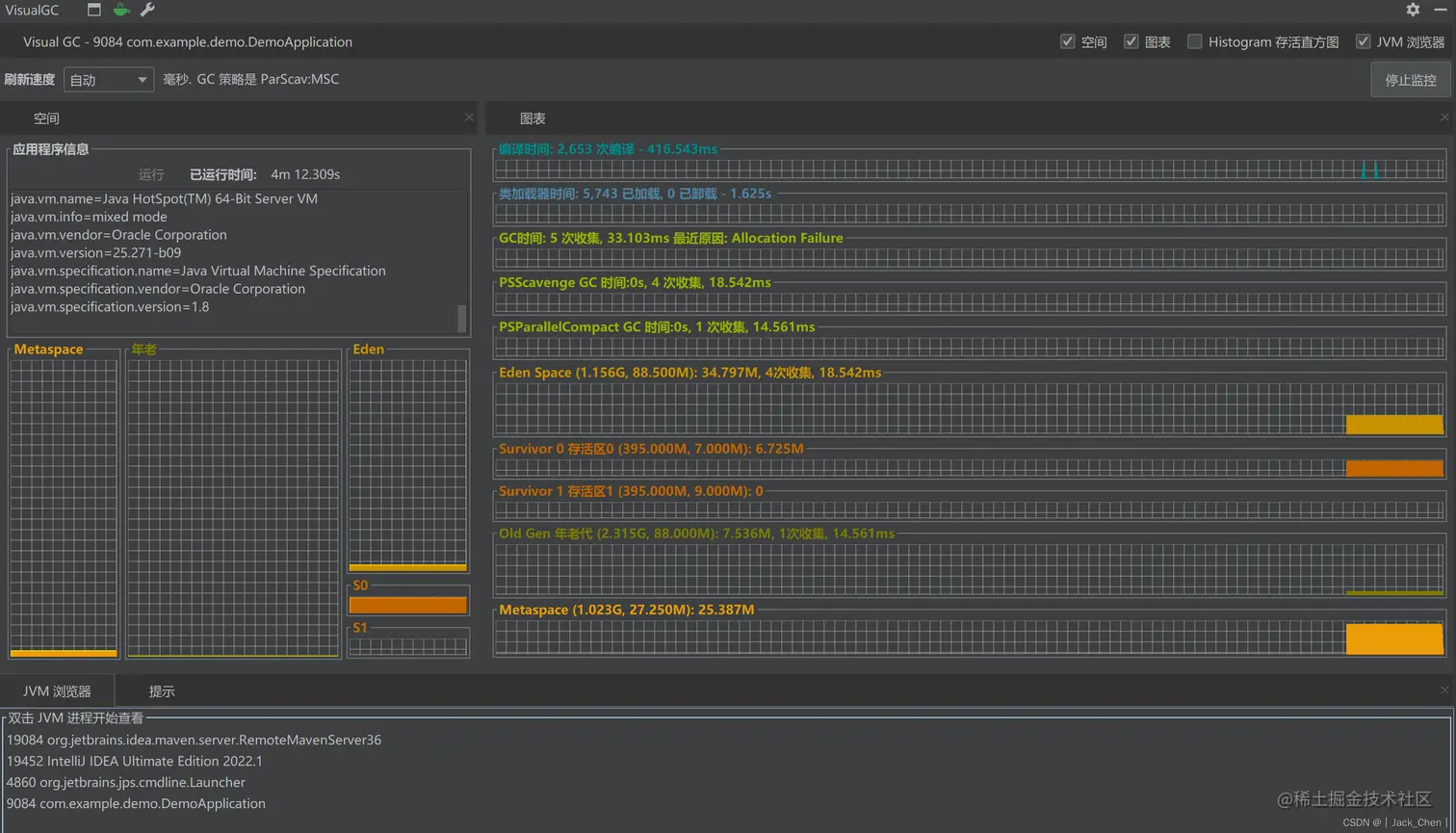Click the Metaspace 25.387M chart bar
The image size is (1456, 833).
1394,639
